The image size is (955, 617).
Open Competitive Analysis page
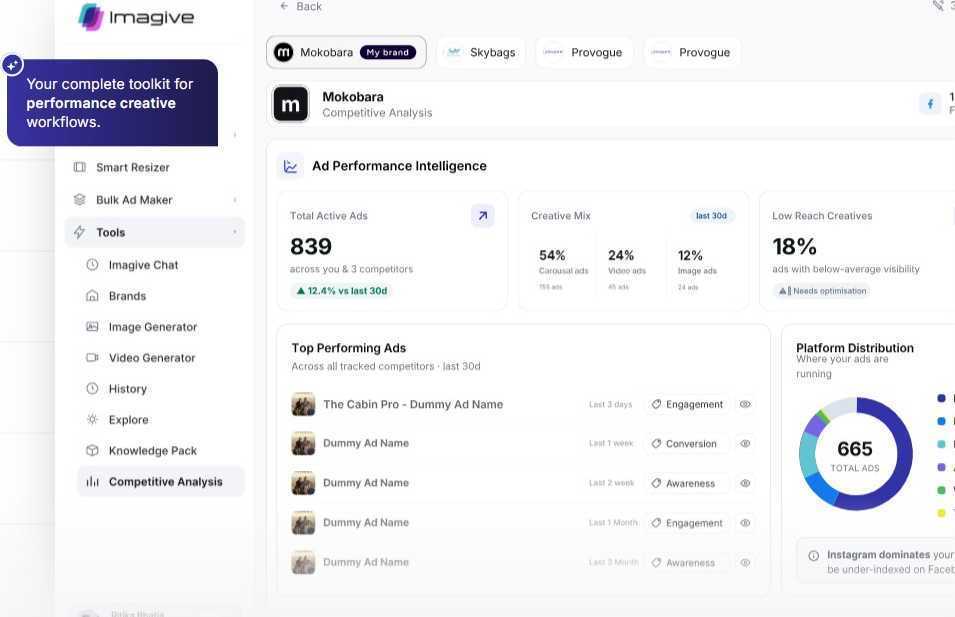coord(161,482)
